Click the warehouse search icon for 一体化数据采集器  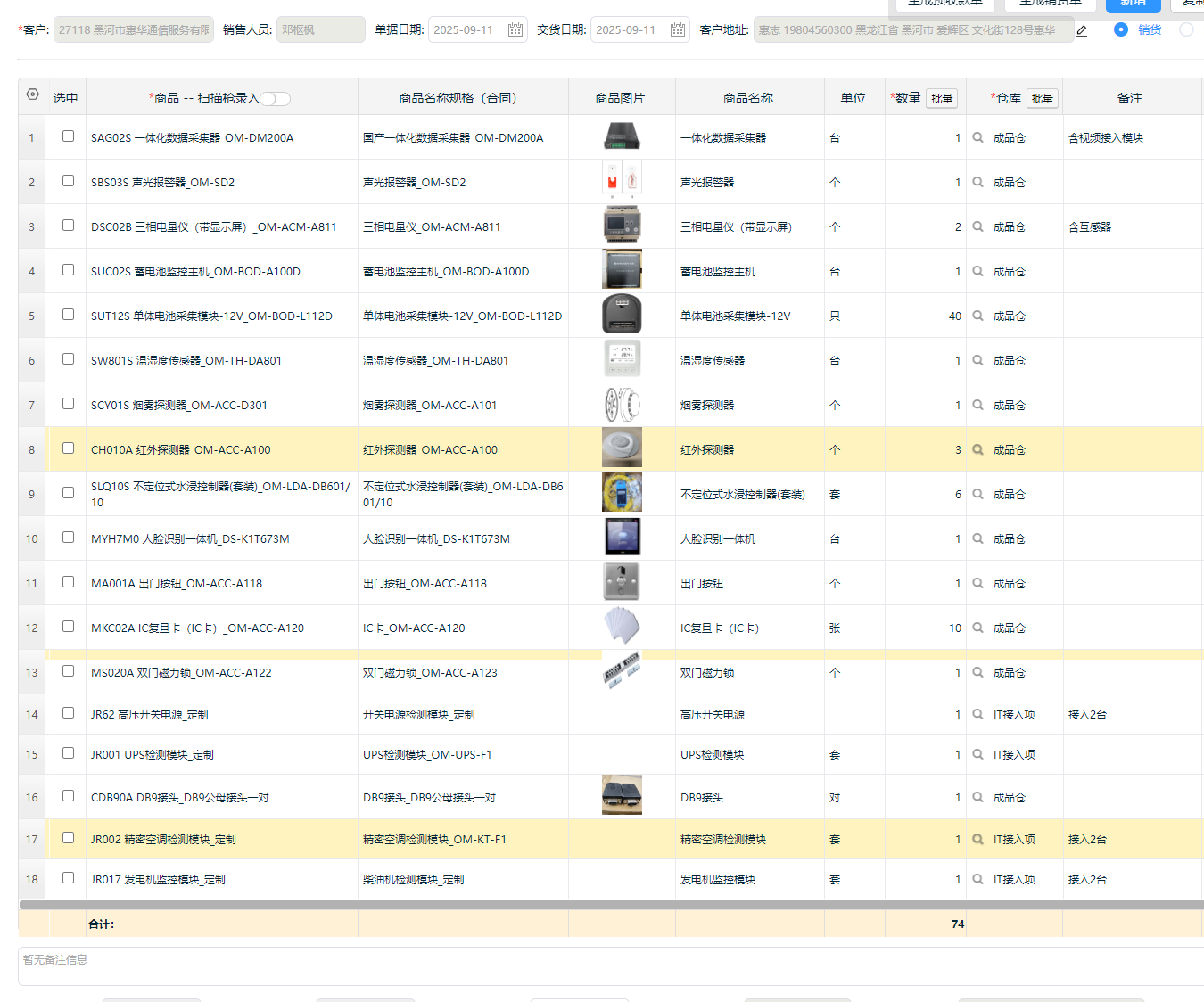[x=977, y=137]
